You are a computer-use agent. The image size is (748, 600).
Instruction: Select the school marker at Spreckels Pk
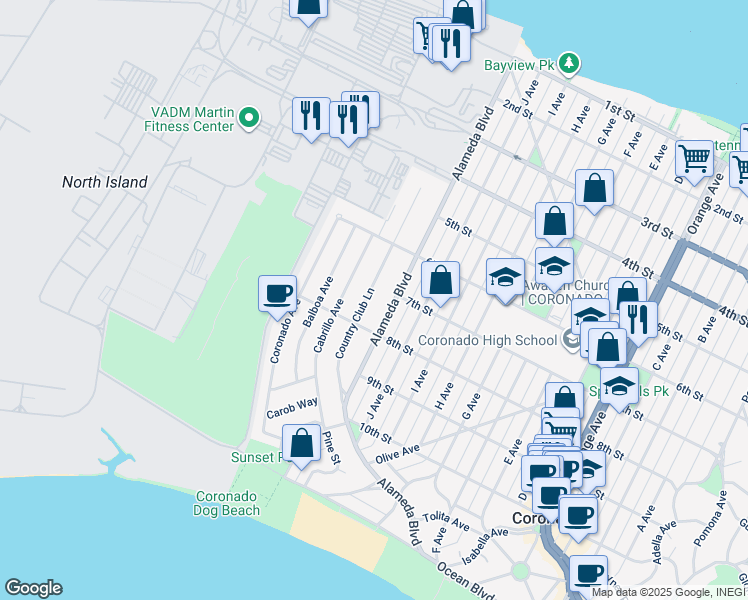620,387
